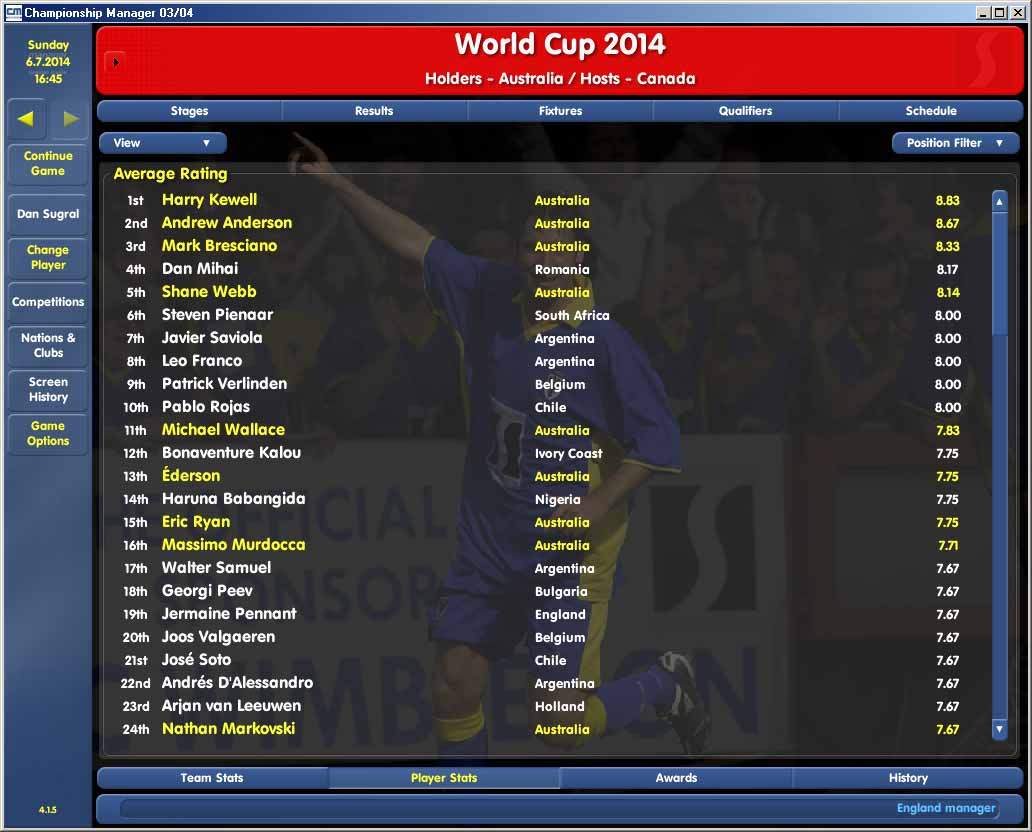Go back with the left arrow
The image size is (1032, 832).
[x=26, y=118]
